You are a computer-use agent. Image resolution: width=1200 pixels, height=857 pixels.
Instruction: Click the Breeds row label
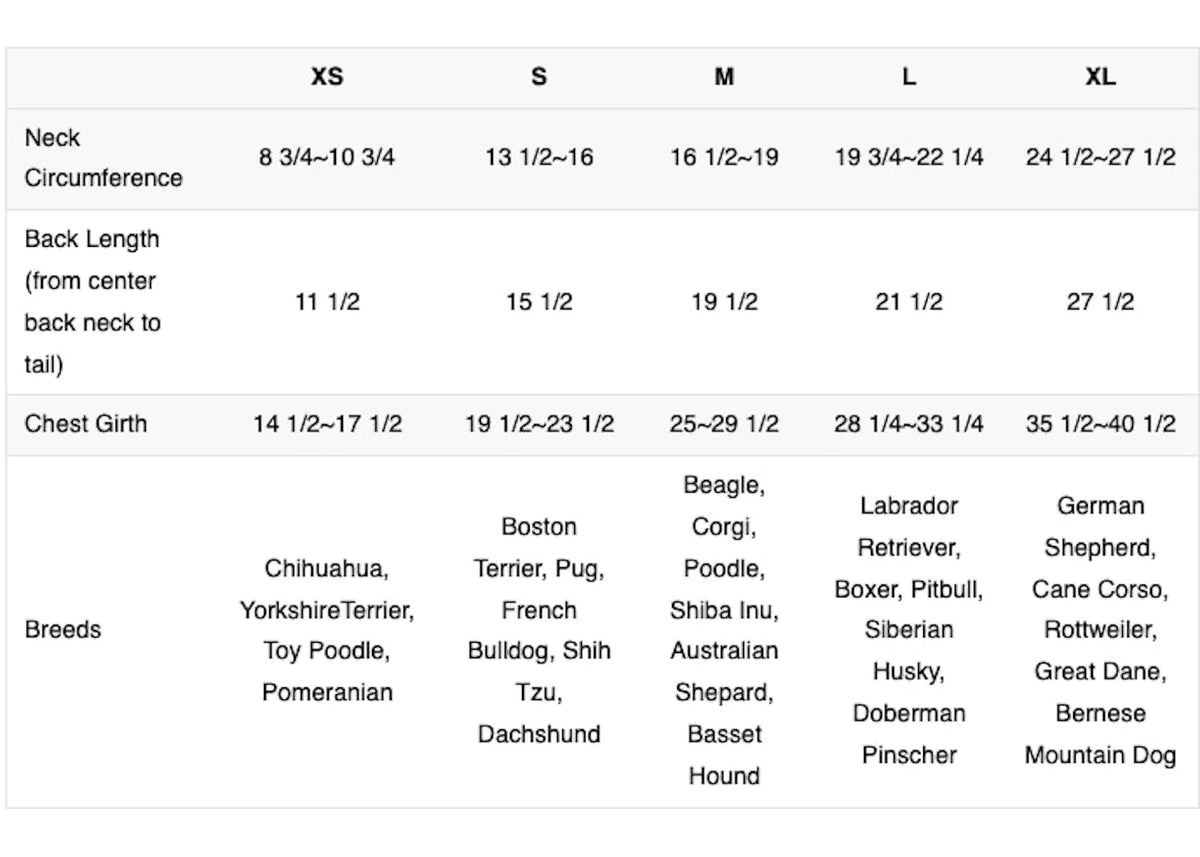[x=63, y=630]
